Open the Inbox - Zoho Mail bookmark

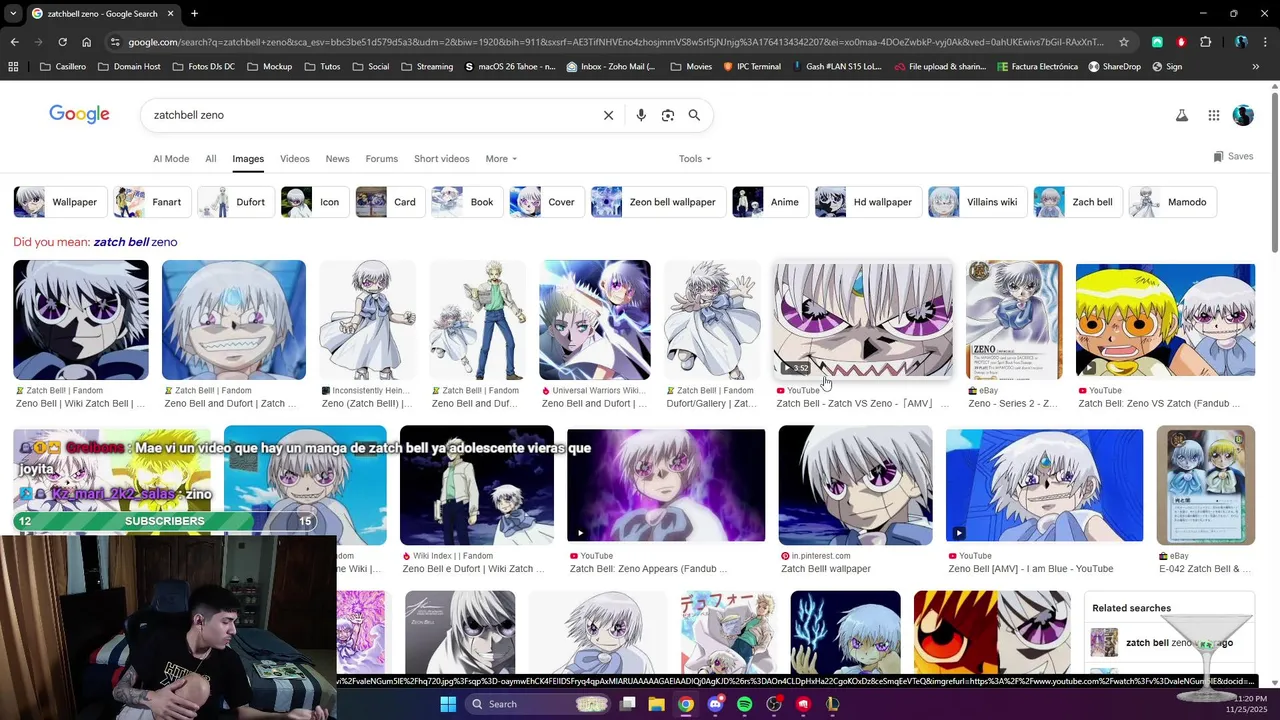611,67
